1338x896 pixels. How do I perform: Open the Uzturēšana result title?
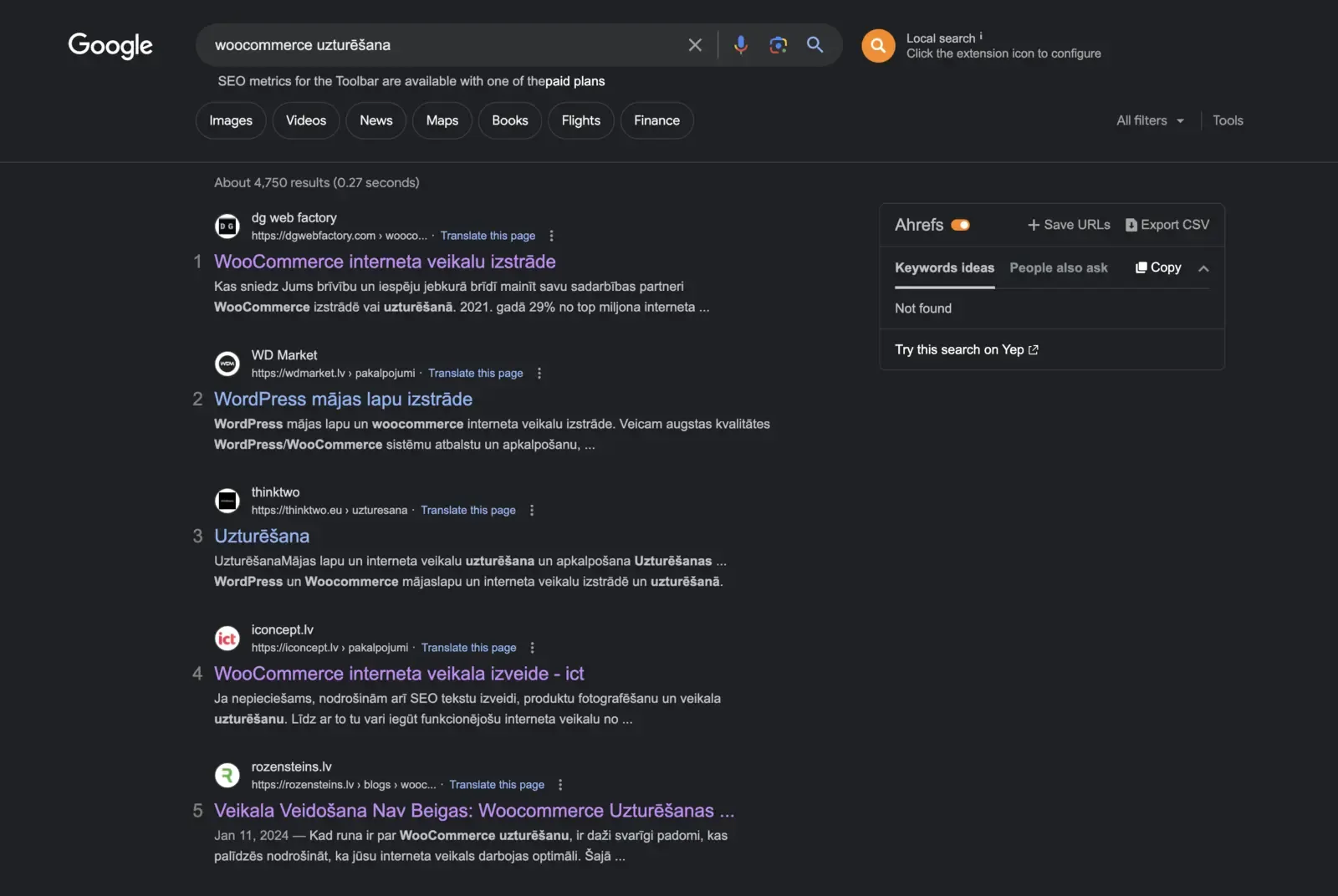262,536
